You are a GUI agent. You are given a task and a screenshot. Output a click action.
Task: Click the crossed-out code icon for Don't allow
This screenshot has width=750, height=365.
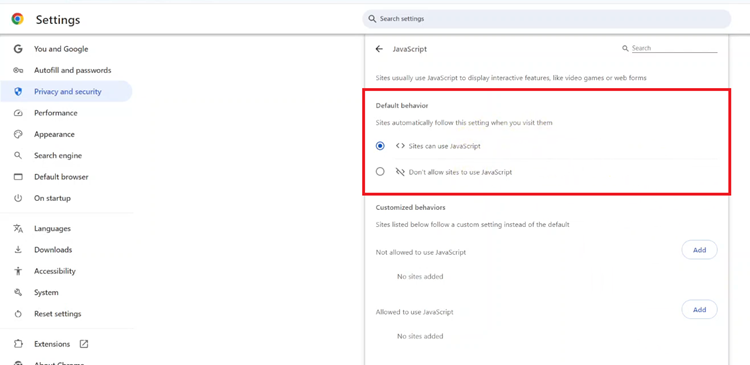(400, 172)
